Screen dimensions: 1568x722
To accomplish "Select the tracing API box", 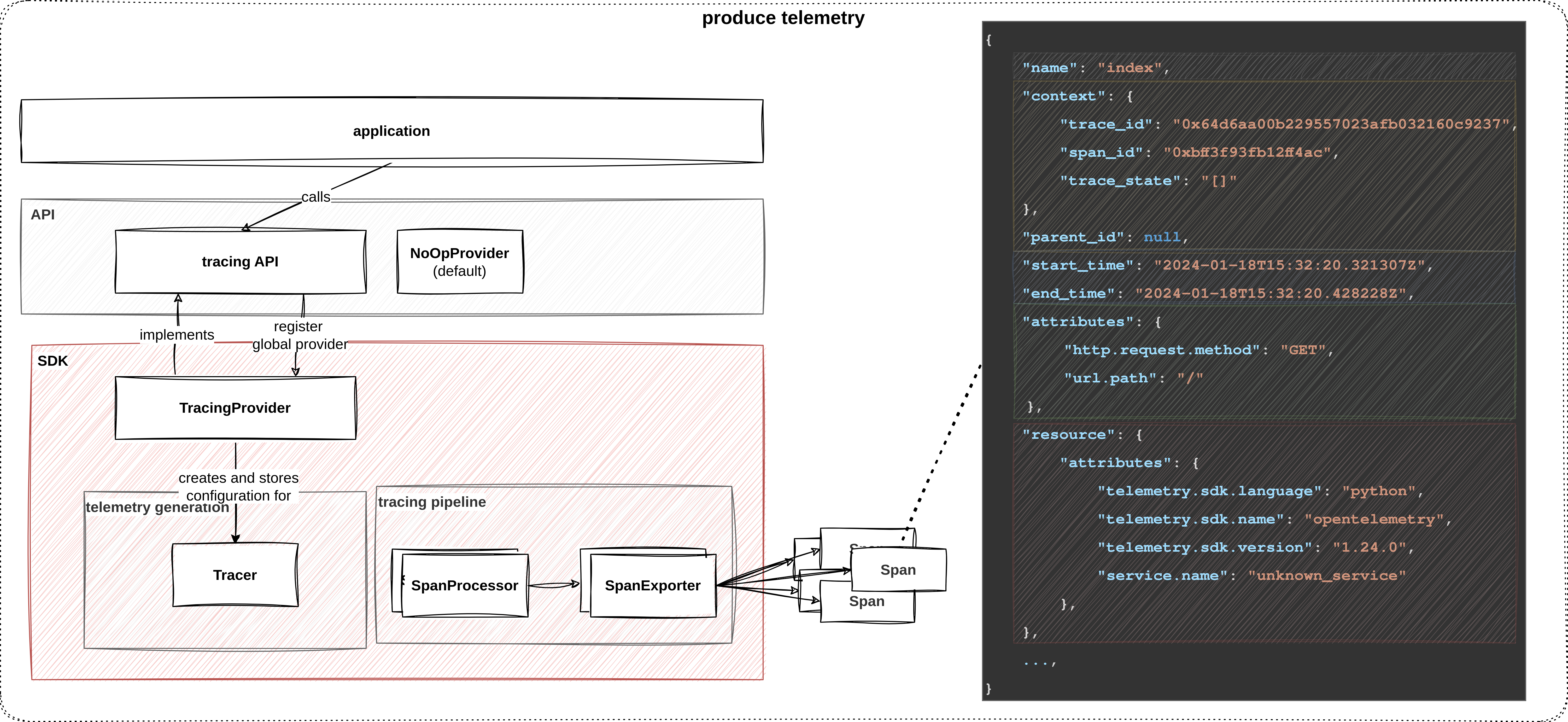I will point(241,262).
